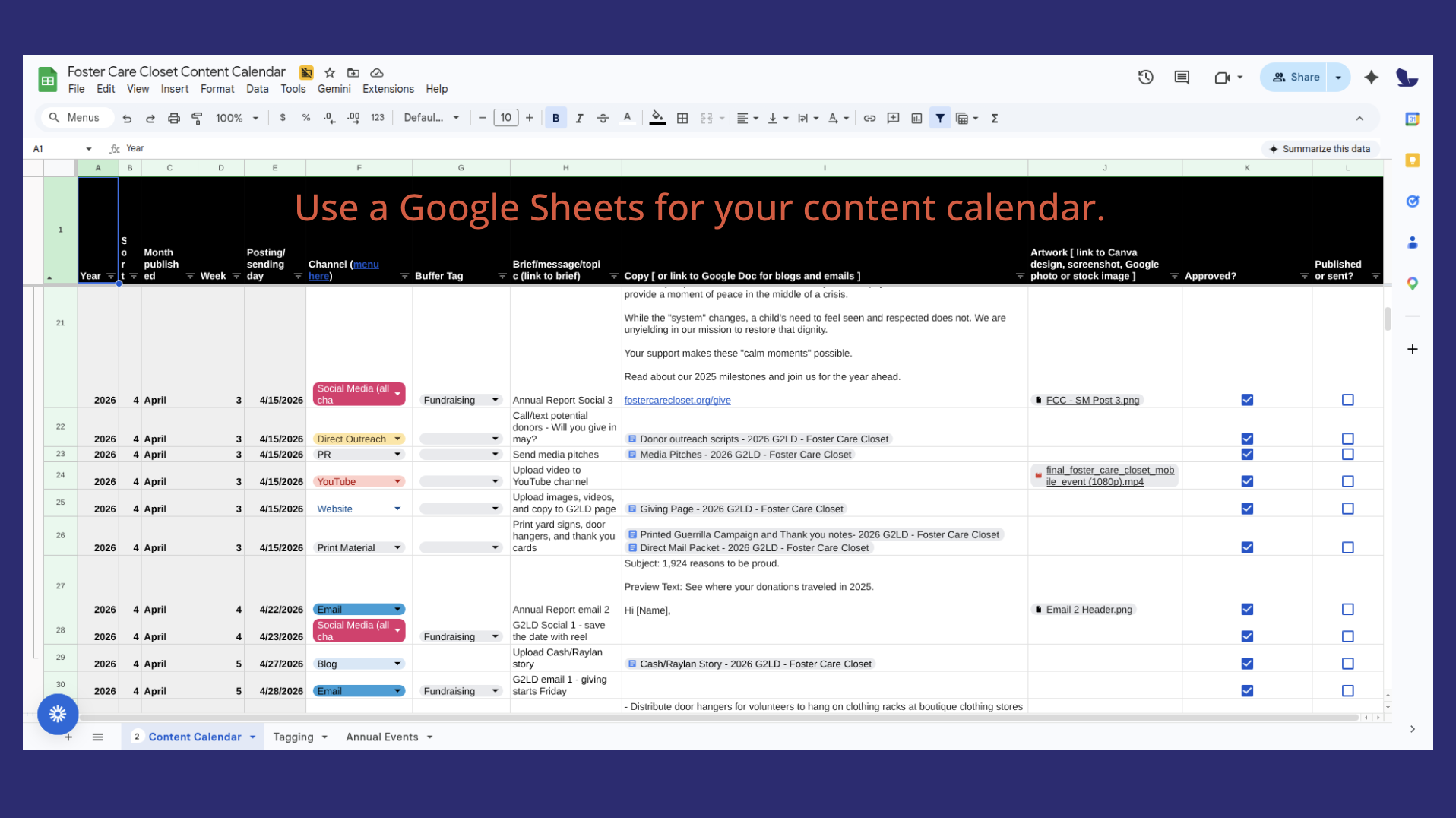Uncheck Approved for YouTube row
Screen dimensions: 1456x818
click(x=1247, y=481)
